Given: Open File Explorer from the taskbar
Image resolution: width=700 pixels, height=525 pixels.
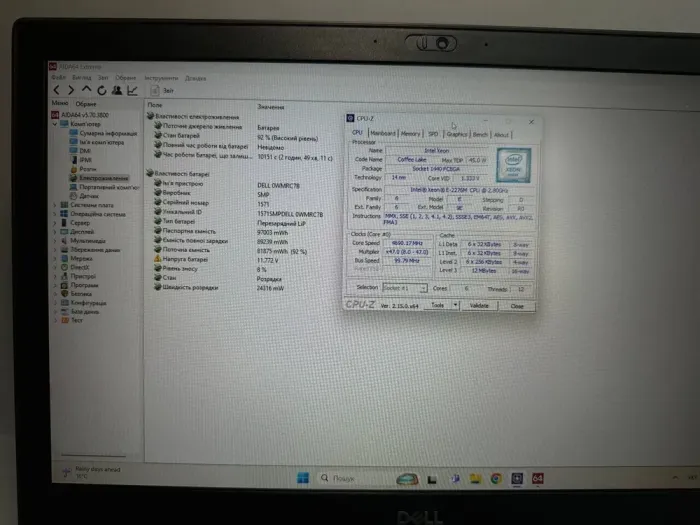Looking at the screenshot, I should point(475,479).
